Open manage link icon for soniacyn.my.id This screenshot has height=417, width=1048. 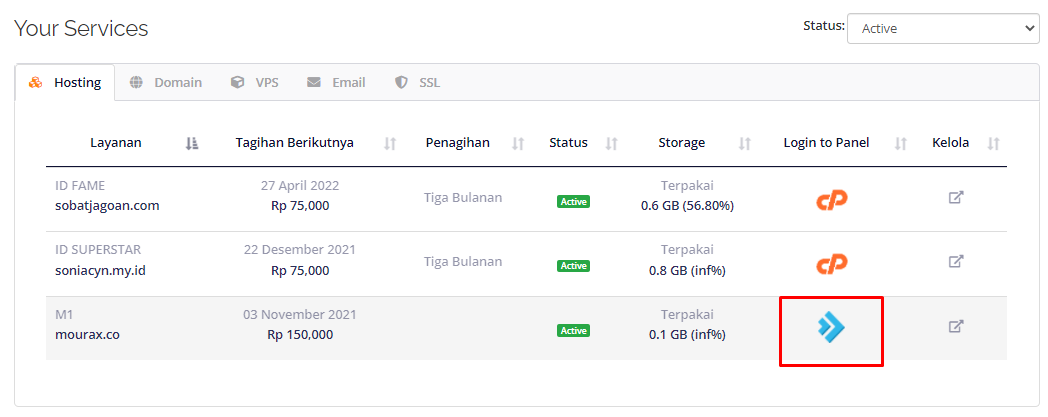click(956, 261)
